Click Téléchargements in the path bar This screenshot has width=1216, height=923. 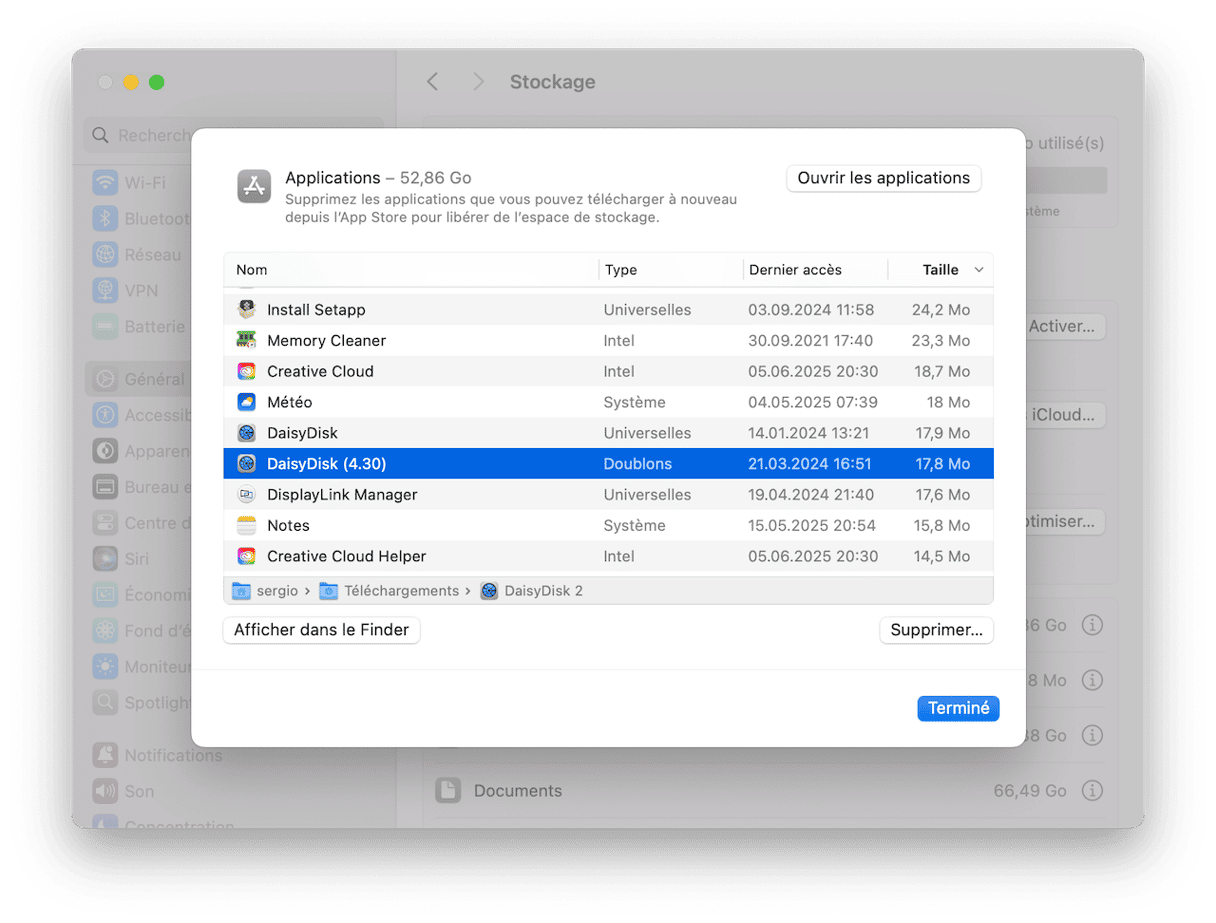click(401, 591)
